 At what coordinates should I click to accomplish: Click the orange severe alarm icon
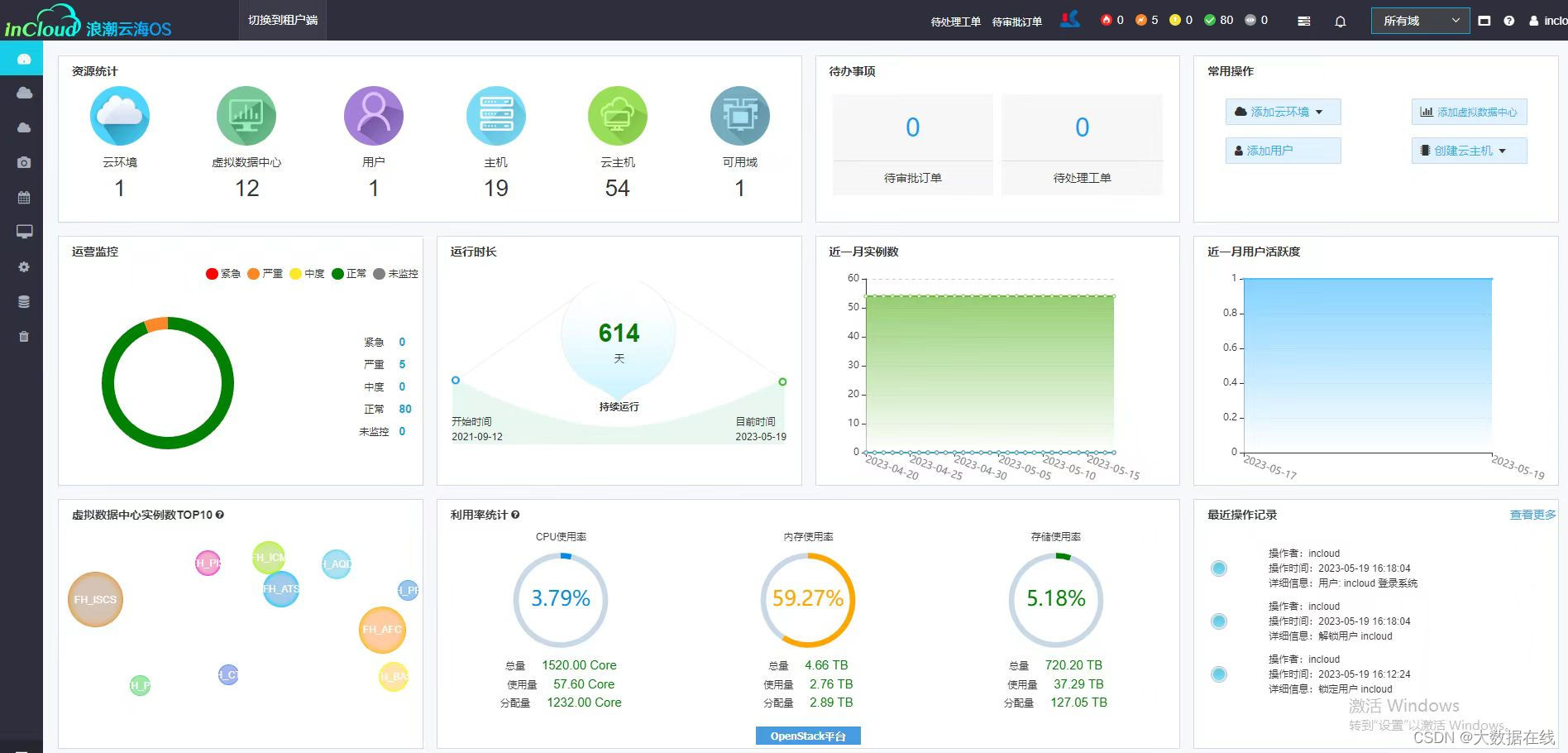1141,20
